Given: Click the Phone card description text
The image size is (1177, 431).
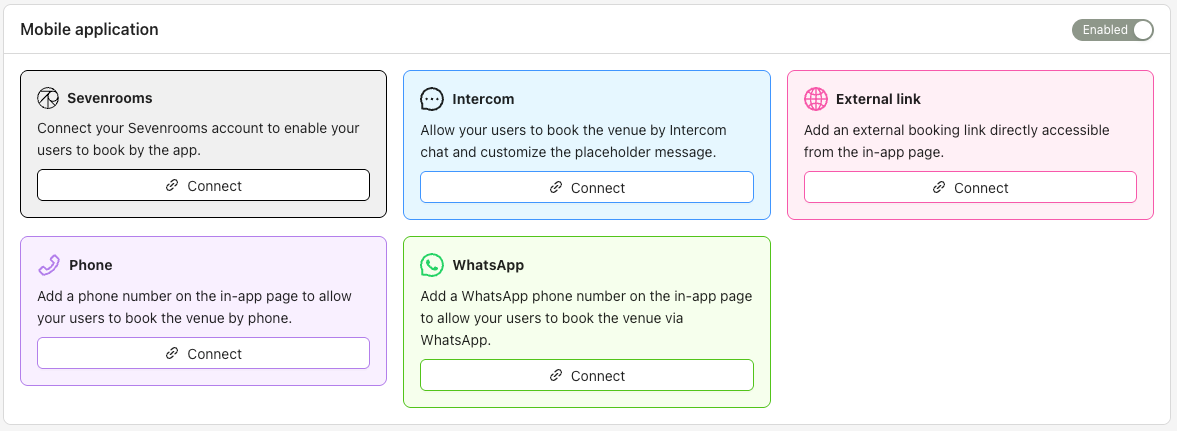Looking at the screenshot, I should [194, 307].
